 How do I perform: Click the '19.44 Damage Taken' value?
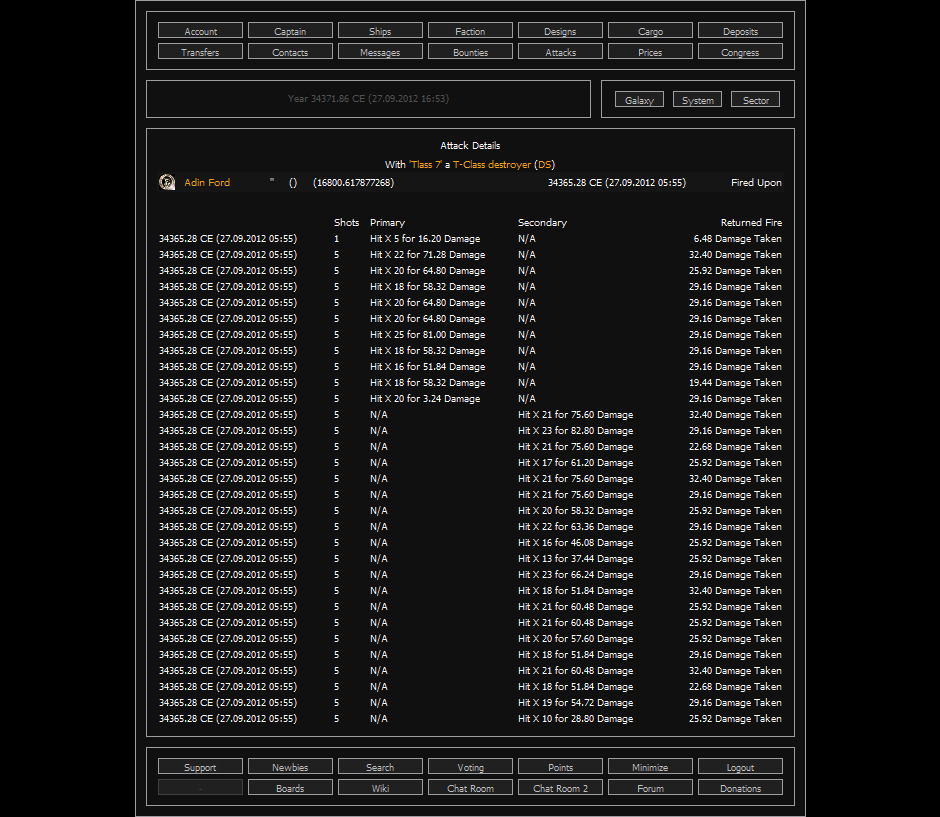[735, 382]
